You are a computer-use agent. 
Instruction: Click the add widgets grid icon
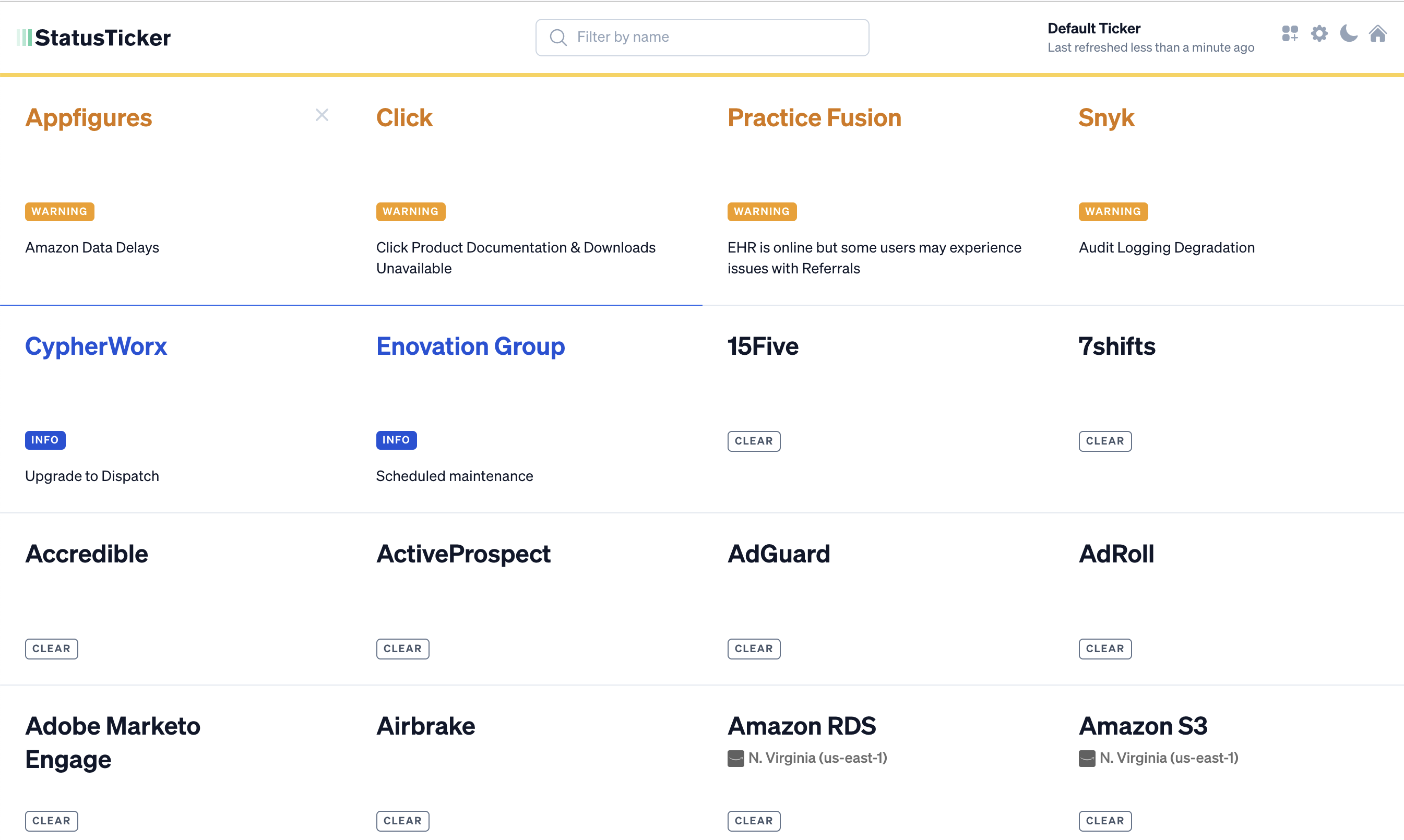1290,33
